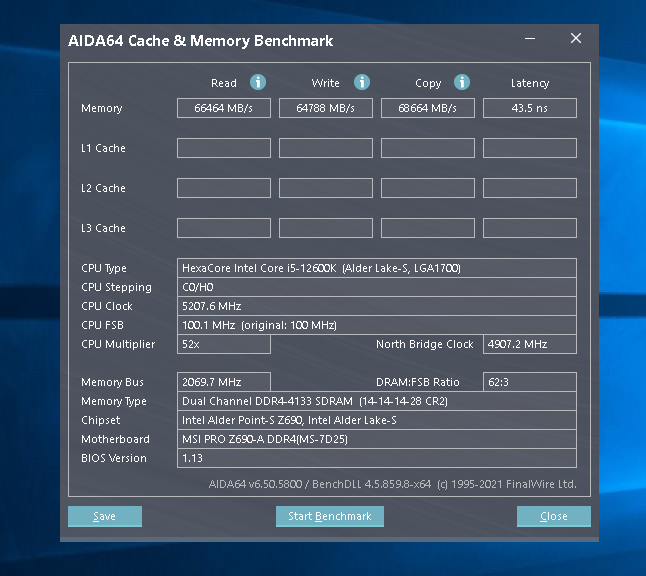Save the benchmark results
Viewport: 646px width, 576px height.
(x=105, y=516)
